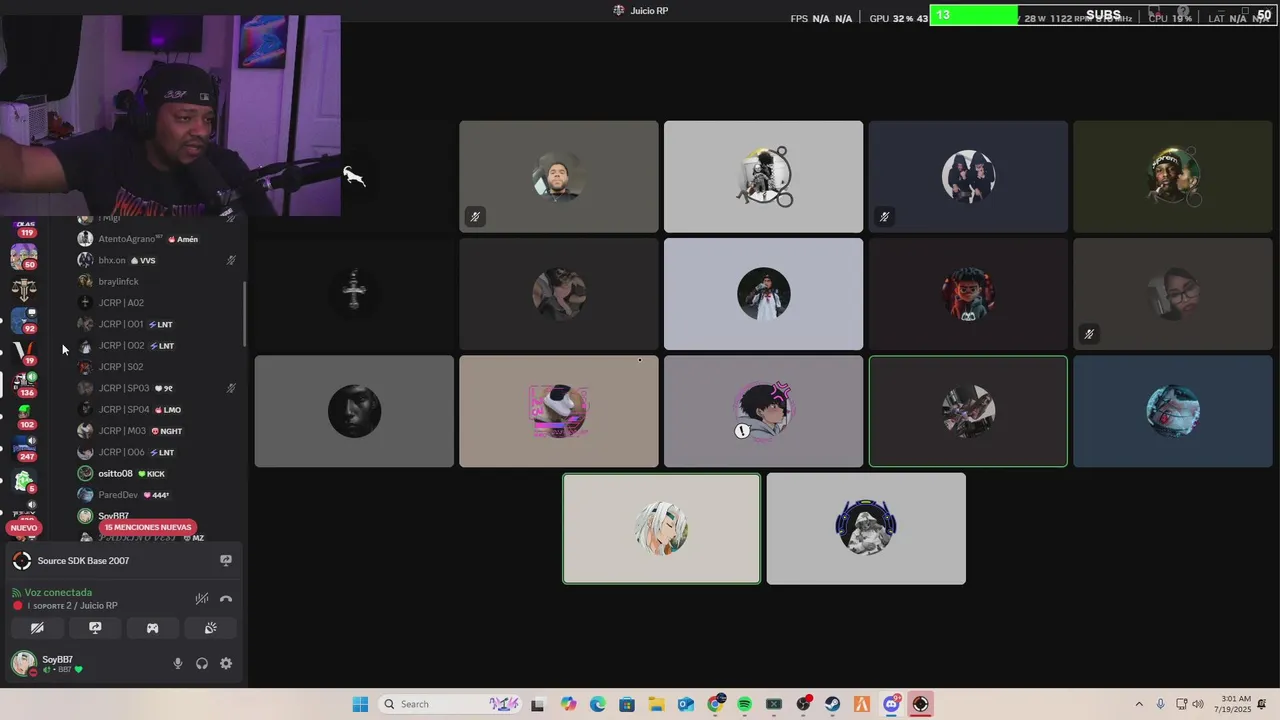The height and width of the screenshot is (720, 1280).
Task: Open Microsoft Edge from taskbar
Action: point(598,704)
